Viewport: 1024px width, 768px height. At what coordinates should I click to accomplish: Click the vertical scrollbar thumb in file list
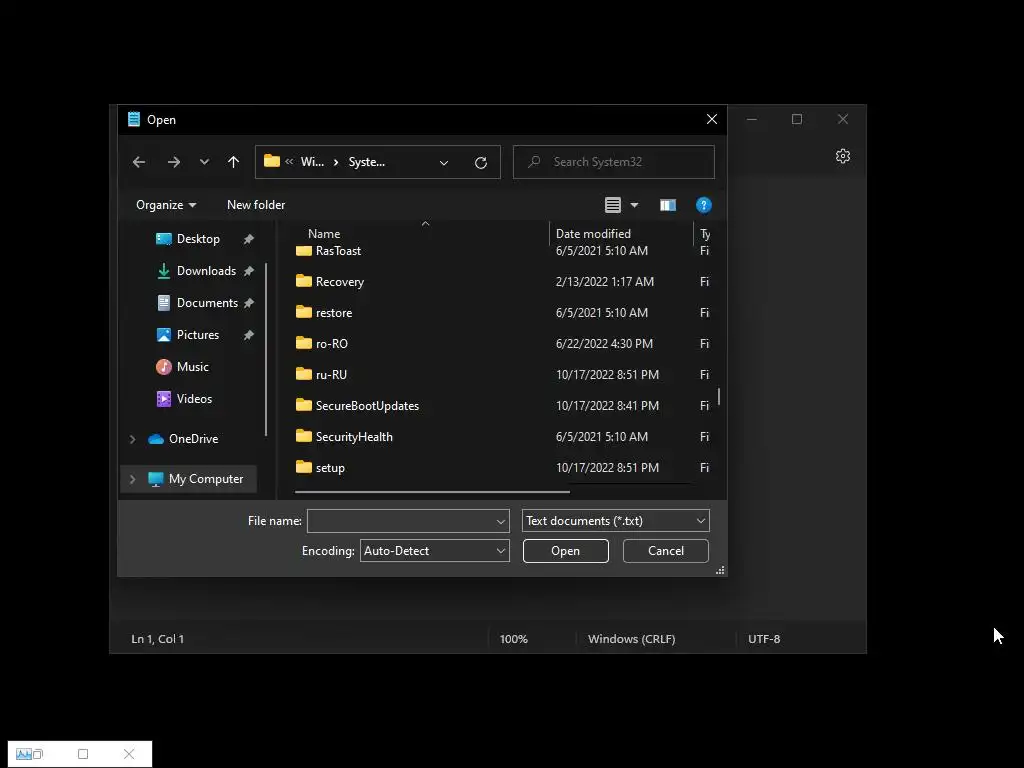719,396
